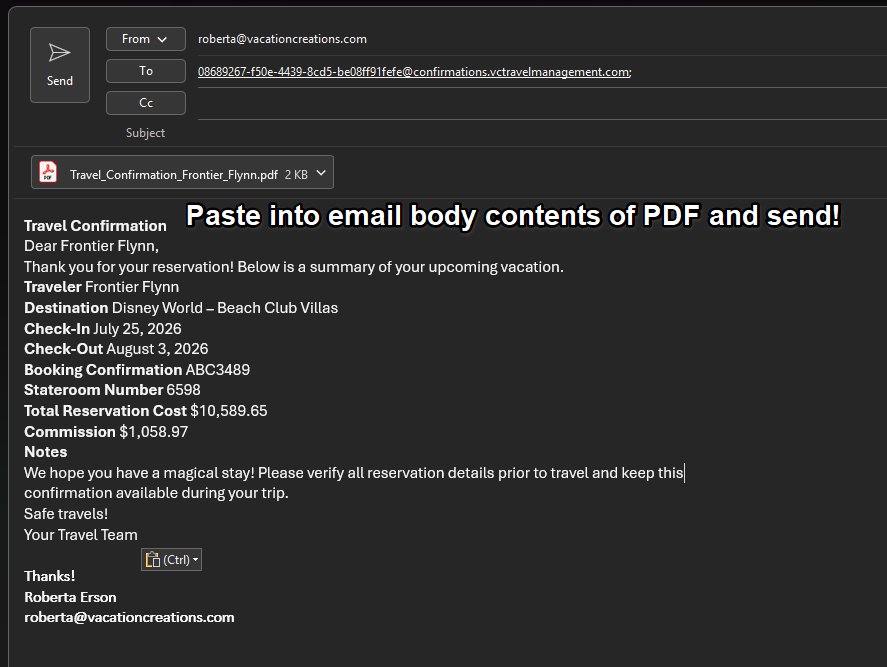887x667 pixels.
Task: Click the 'Thanks!' signature line
Action: click(x=49, y=576)
